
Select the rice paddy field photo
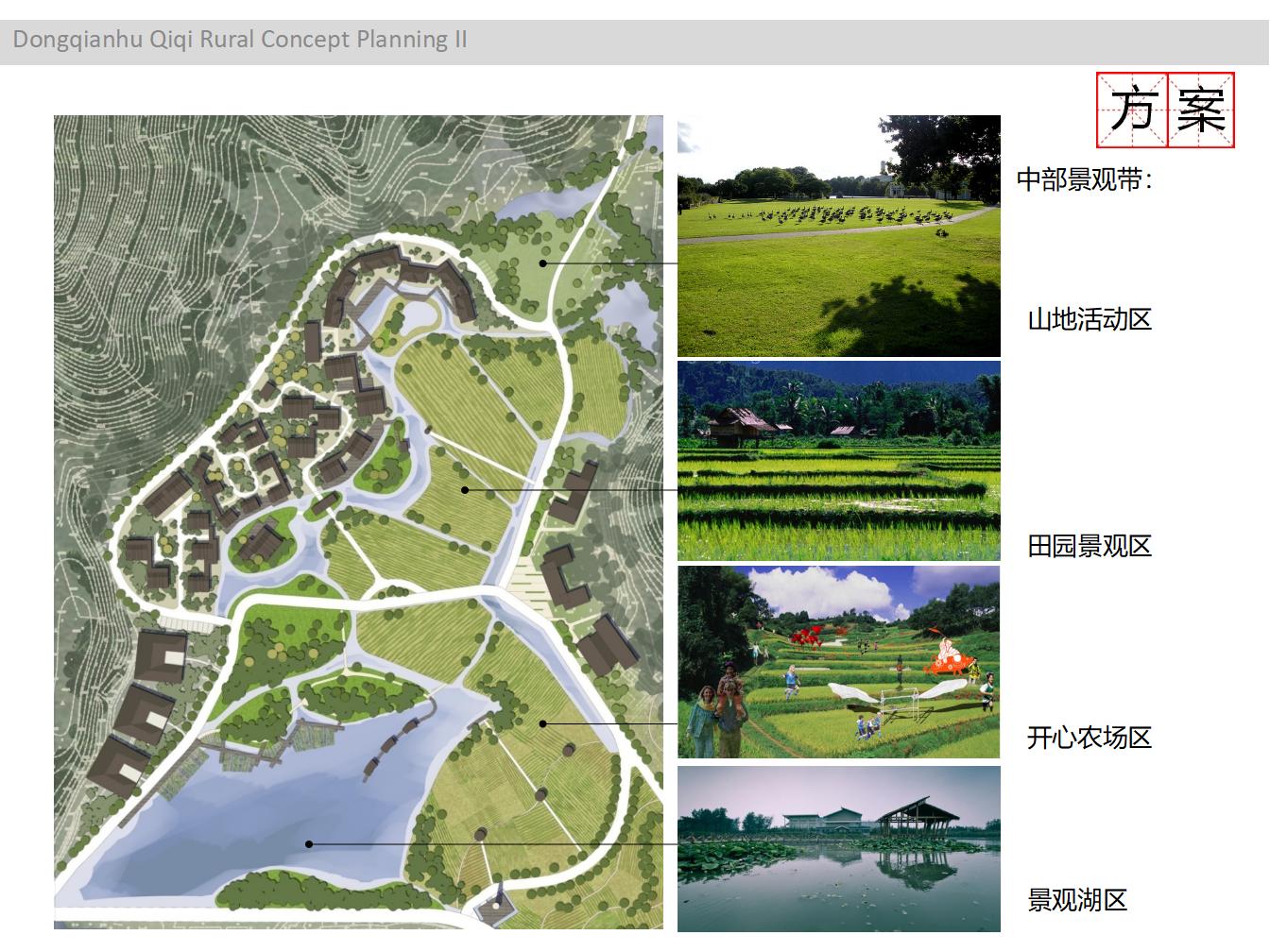tap(839, 461)
